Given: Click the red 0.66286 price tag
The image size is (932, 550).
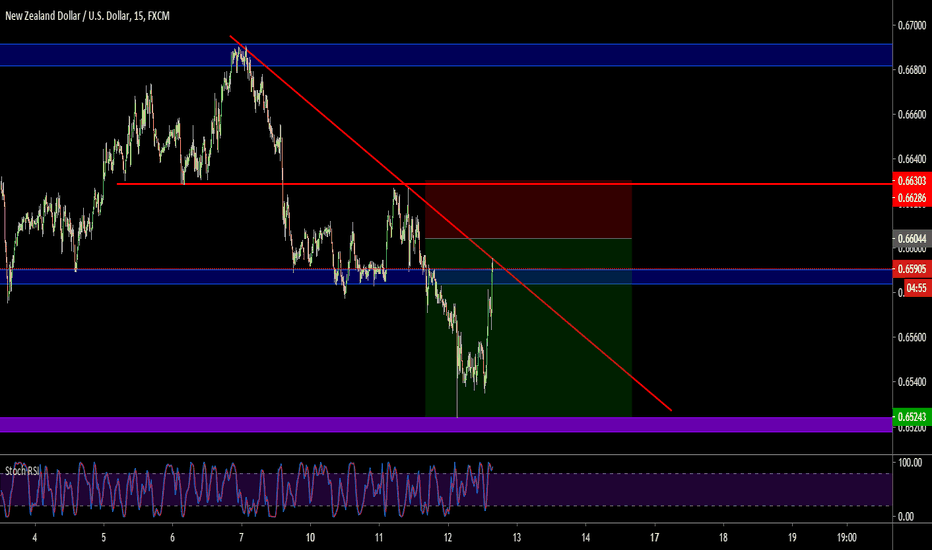Looking at the screenshot, I should pos(912,198).
